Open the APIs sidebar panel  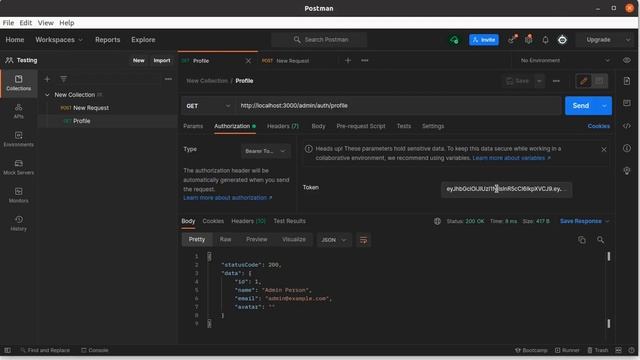click(x=18, y=111)
